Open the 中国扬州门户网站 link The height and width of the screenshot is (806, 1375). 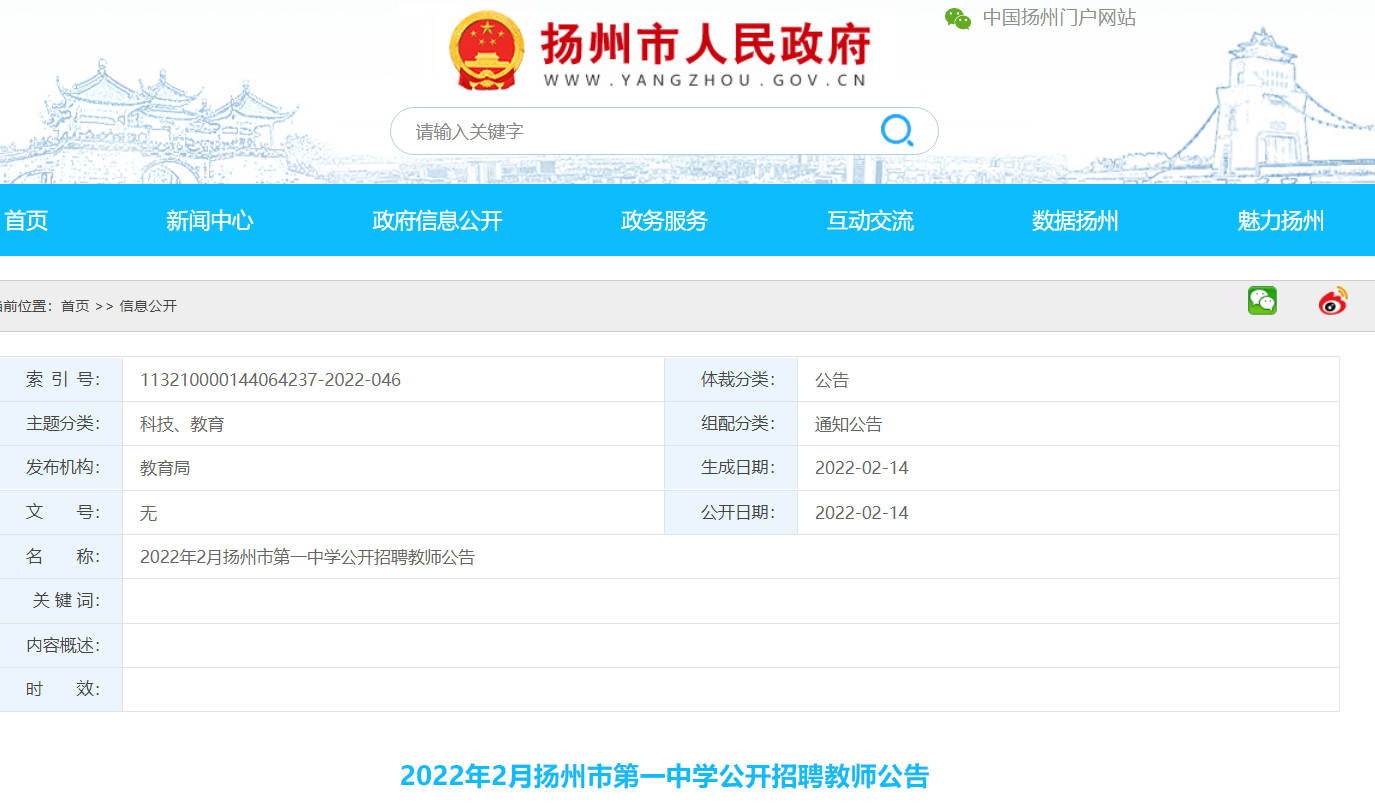tap(1059, 18)
